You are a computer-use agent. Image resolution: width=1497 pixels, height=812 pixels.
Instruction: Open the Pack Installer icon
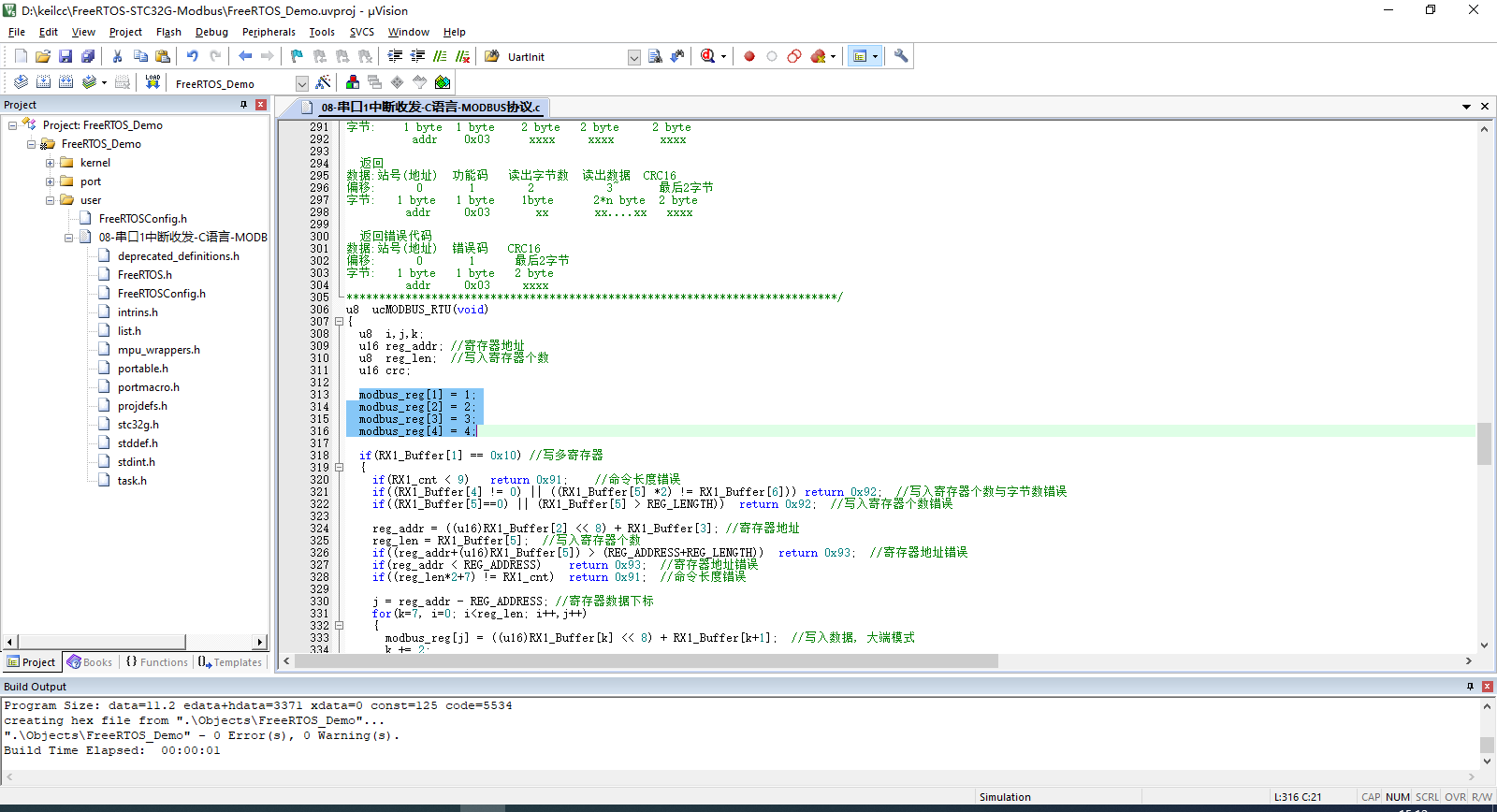click(x=443, y=82)
